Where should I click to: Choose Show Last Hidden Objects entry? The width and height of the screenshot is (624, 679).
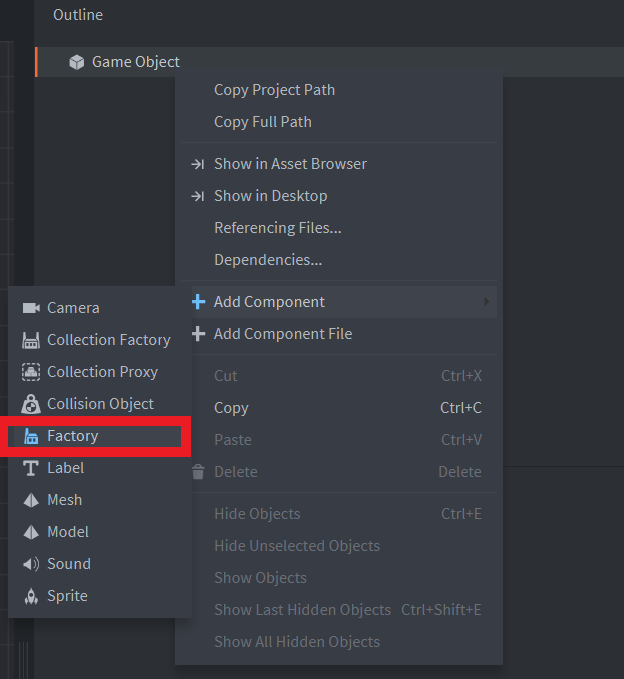tap(339, 610)
